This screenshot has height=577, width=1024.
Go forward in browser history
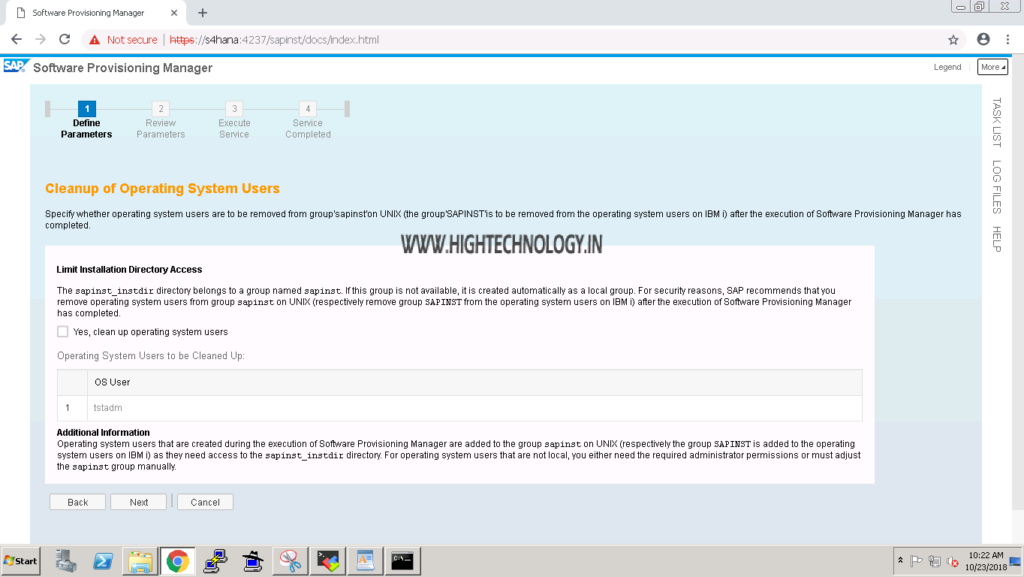pyautogui.click(x=40, y=40)
